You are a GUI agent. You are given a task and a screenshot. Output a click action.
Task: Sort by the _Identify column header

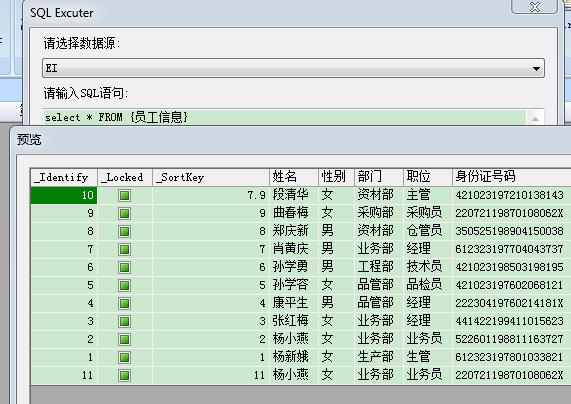pos(64,177)
